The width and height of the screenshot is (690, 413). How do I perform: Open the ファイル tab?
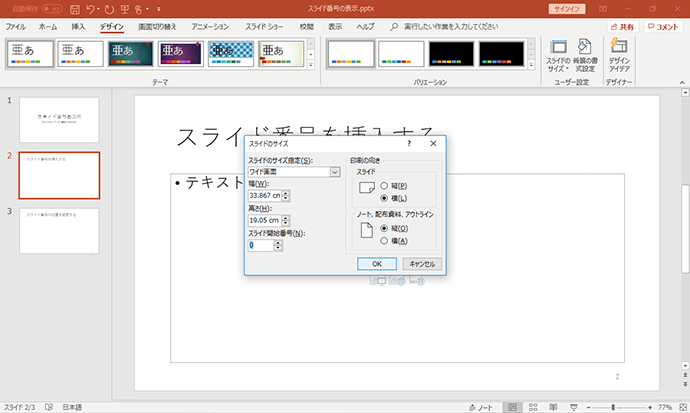(15, 27)
